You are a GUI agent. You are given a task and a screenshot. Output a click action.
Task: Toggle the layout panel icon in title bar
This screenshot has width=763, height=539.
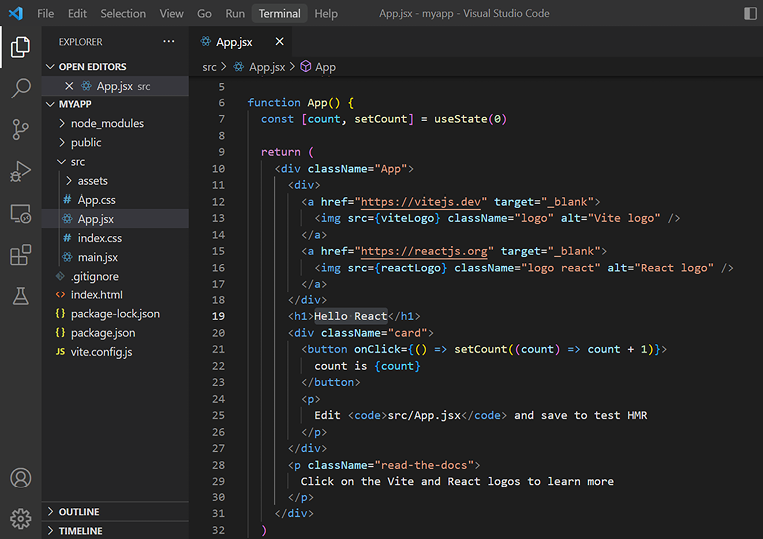point(750,13)
